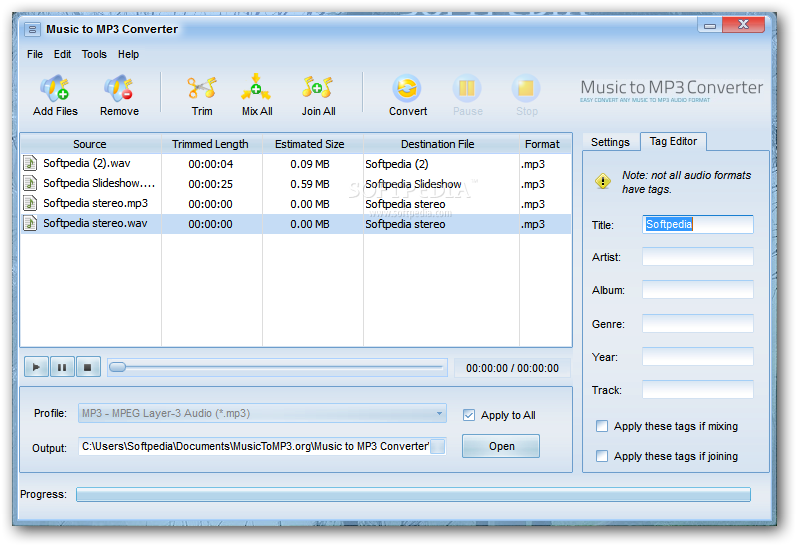797x546 pixels.
Task: Click the Softpedia stereo.wav file icon
Action: coord(30,223)
